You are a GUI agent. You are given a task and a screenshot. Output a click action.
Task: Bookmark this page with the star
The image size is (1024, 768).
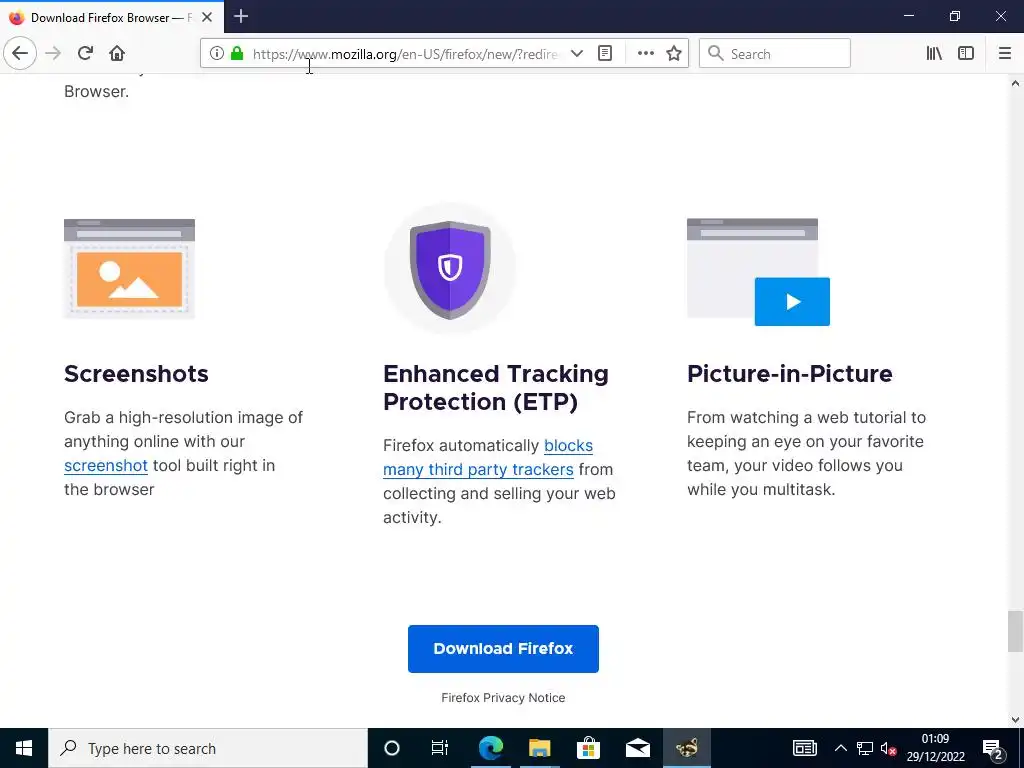674,54
